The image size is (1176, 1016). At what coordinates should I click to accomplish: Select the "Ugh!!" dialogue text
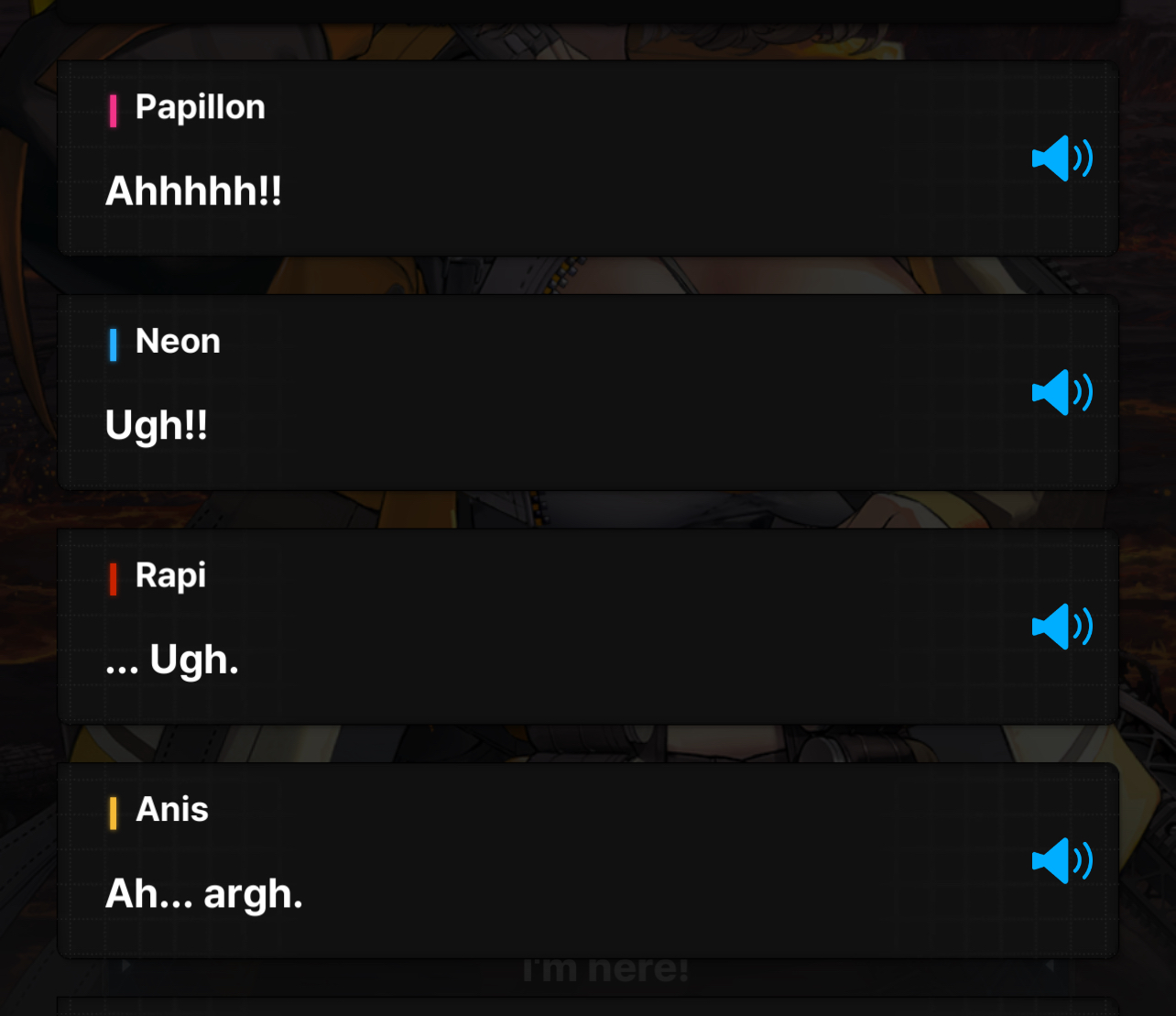(157, 427)
